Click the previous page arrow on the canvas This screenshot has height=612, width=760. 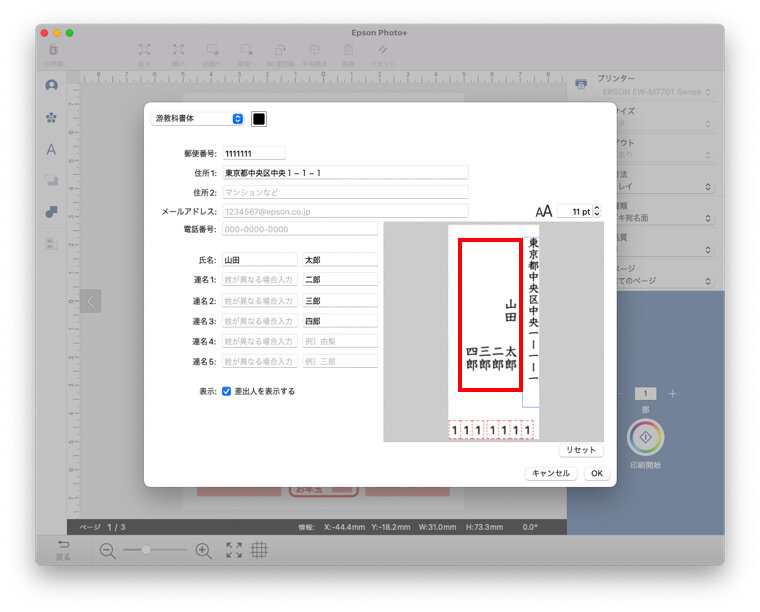(x=91, y=301)
